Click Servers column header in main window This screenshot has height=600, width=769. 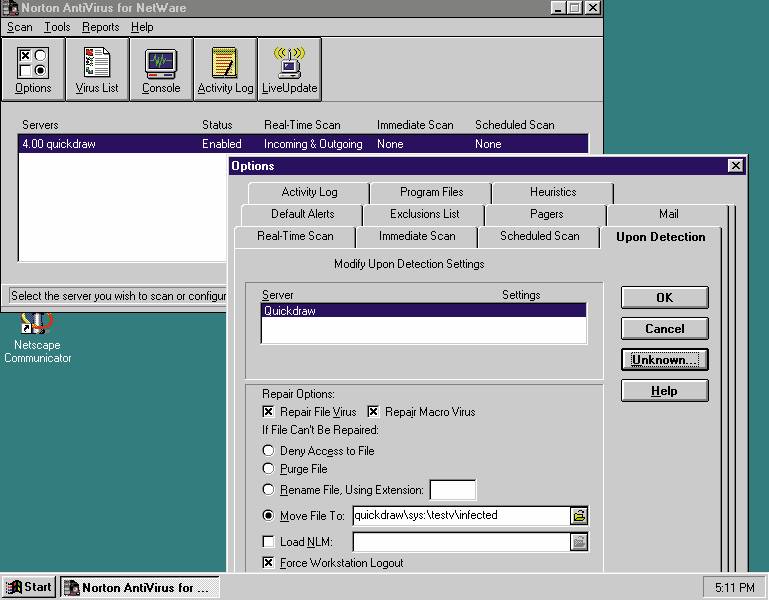[40, 125]
